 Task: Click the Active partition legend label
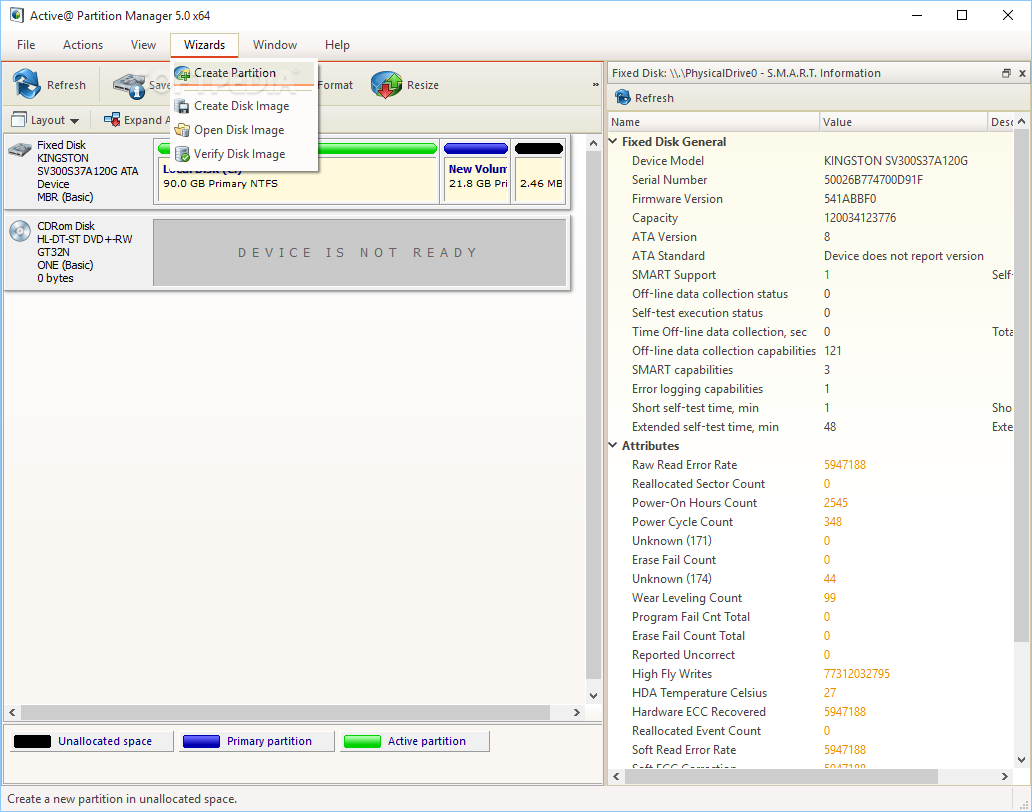pyautogui.click(x=426, y=741)
